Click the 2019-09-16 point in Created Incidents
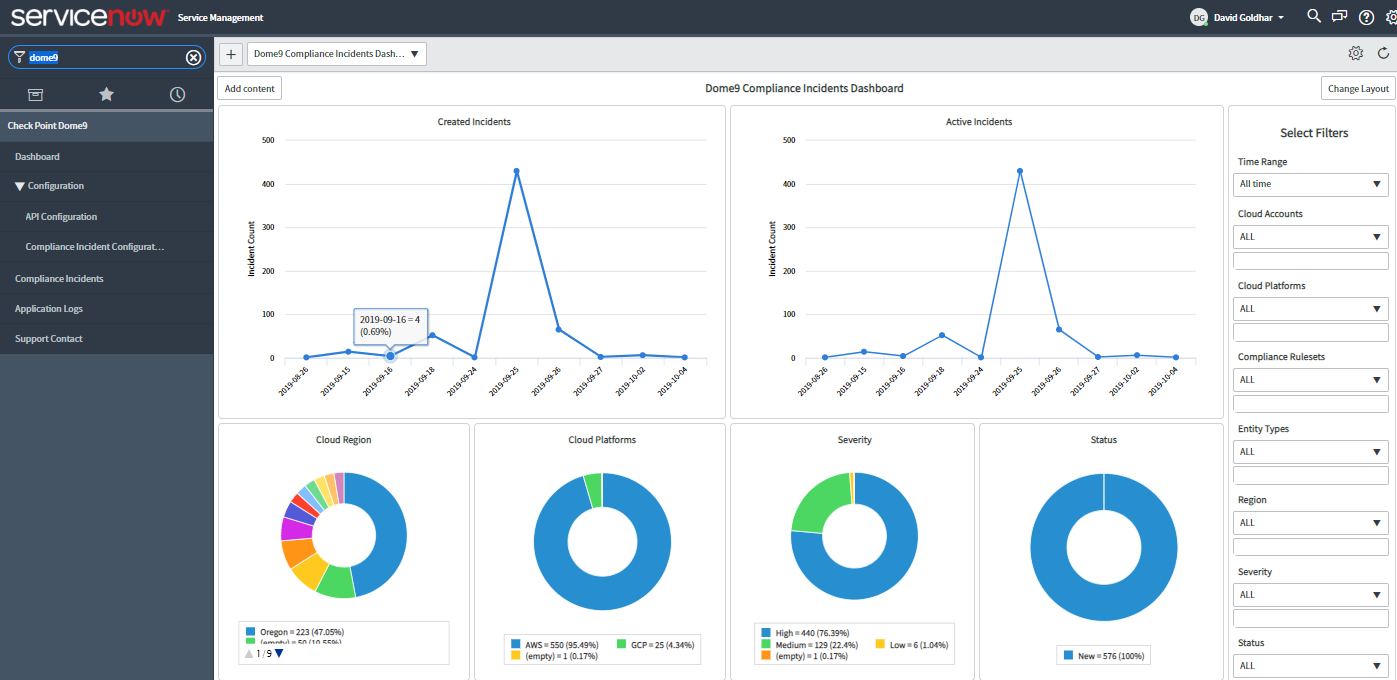 390,356
